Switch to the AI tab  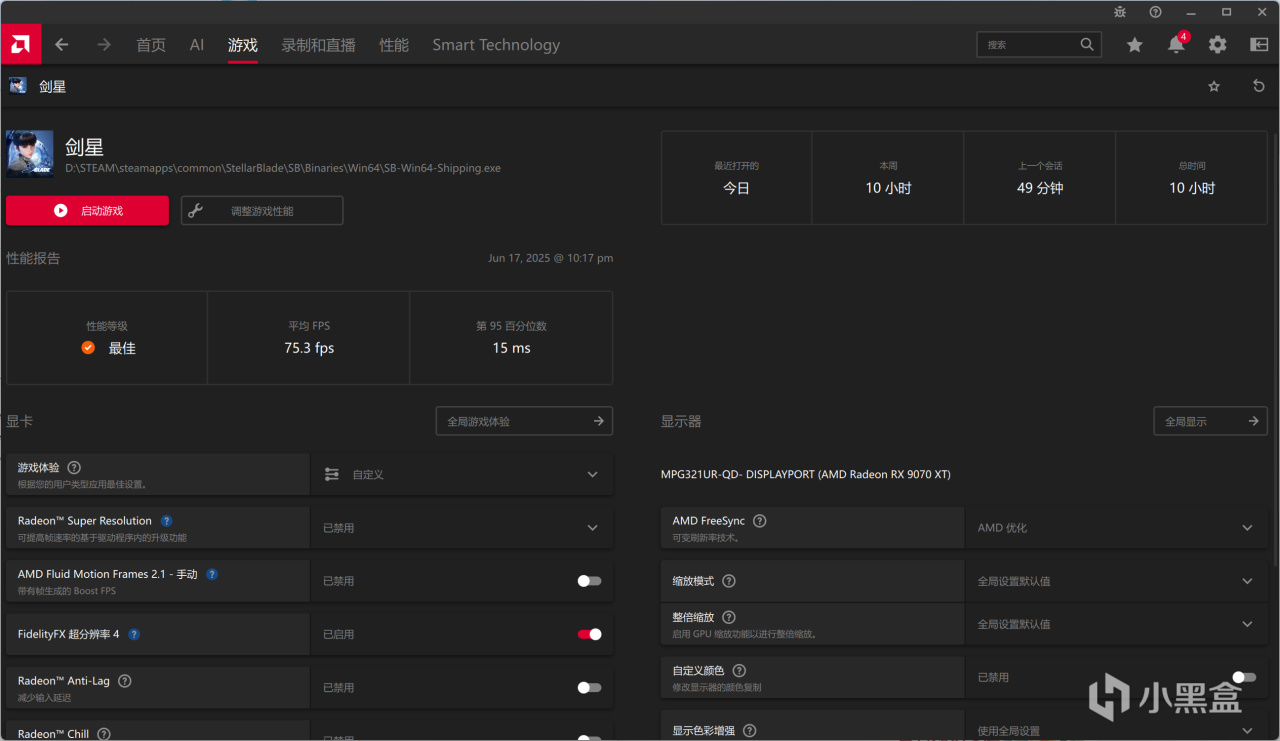tap(197, 45)
